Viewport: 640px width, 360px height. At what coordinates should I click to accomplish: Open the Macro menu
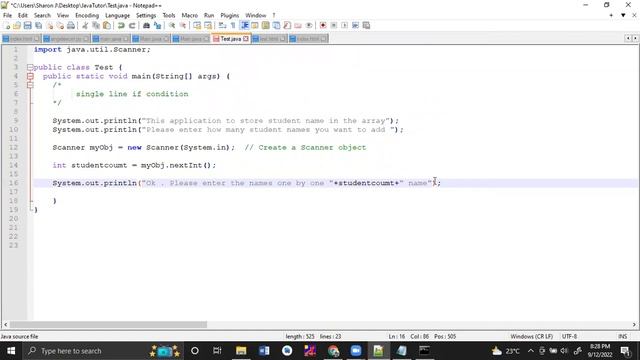click(x=189, y=16)
